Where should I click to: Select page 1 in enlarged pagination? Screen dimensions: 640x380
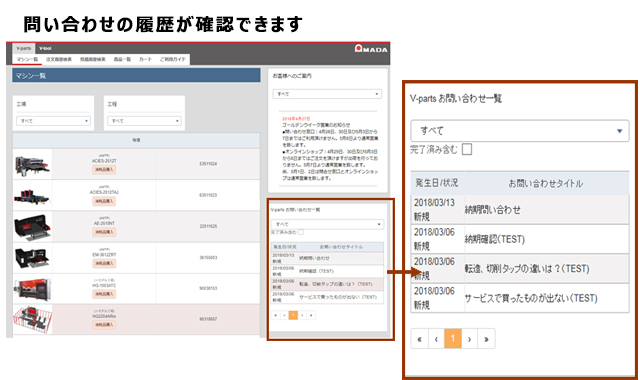453,339
